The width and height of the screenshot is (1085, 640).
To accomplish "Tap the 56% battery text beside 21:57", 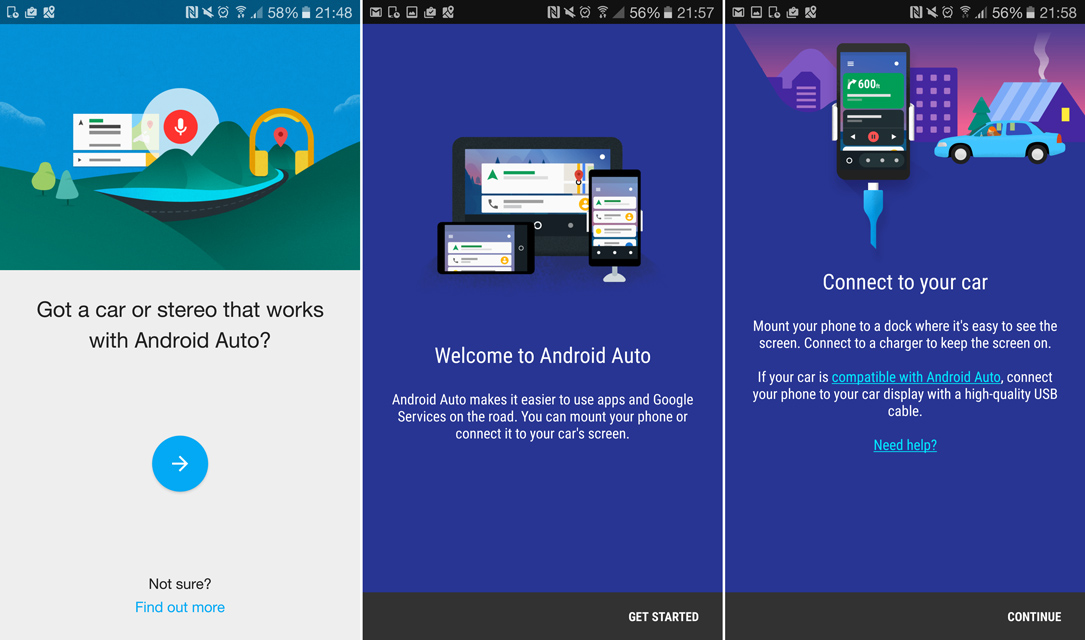I will (645, 12).
